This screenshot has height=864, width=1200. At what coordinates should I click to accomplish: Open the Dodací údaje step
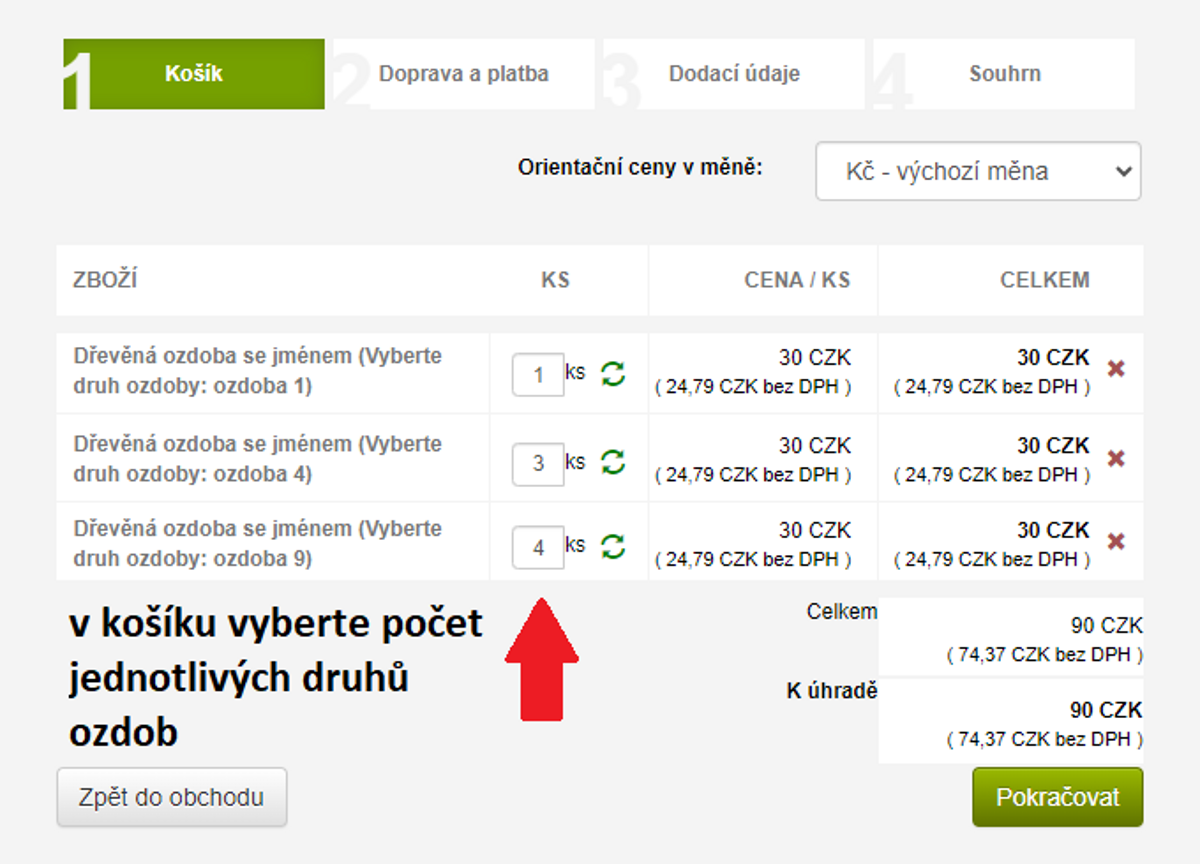tap(734, 74)
